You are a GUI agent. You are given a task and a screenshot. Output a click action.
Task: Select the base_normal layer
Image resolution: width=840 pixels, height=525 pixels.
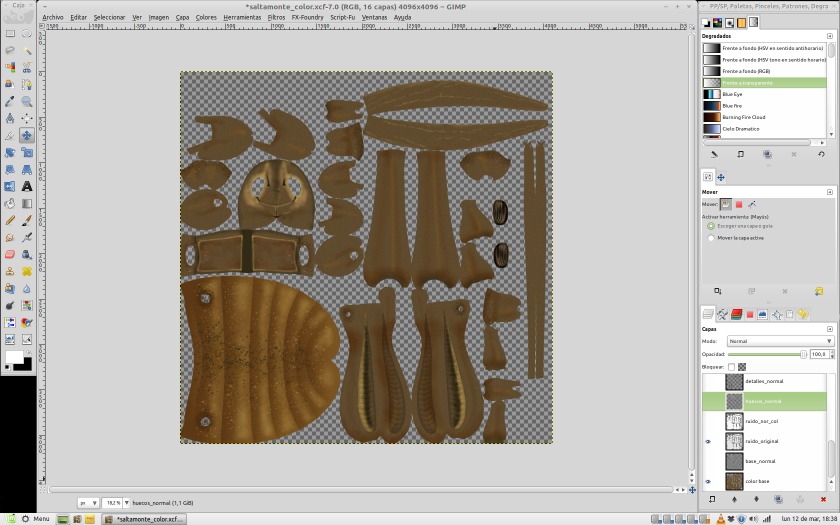[x=764, y=461]
